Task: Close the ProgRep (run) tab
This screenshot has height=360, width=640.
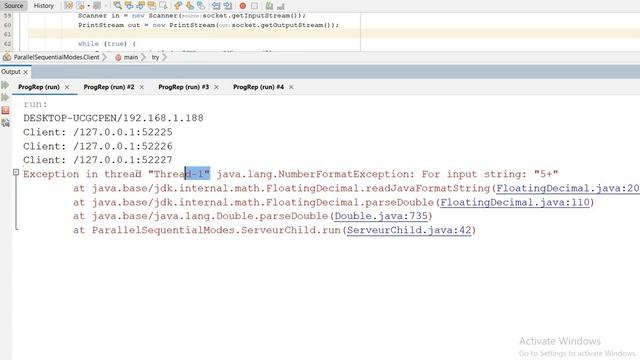Action: tap(67, 87)
